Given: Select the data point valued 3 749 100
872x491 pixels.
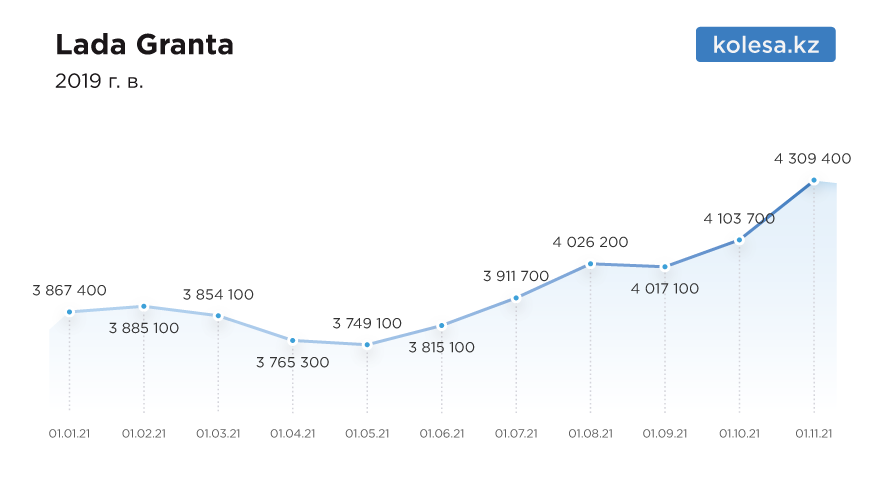Looking at the screenshot, I should (x=367, y=345).
